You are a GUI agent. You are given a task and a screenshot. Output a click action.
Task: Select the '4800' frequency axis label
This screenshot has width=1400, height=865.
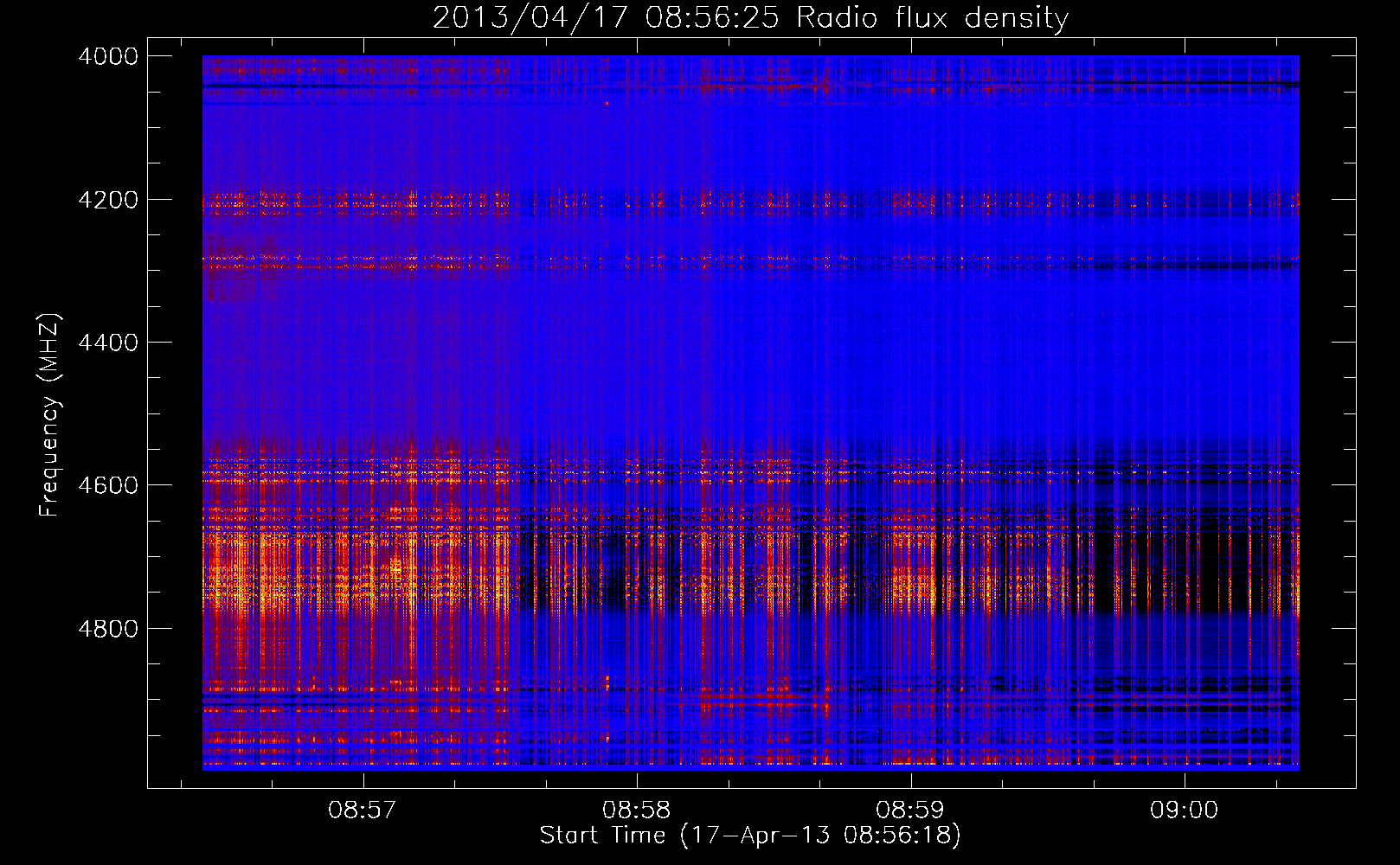click(x=108, y=629)
